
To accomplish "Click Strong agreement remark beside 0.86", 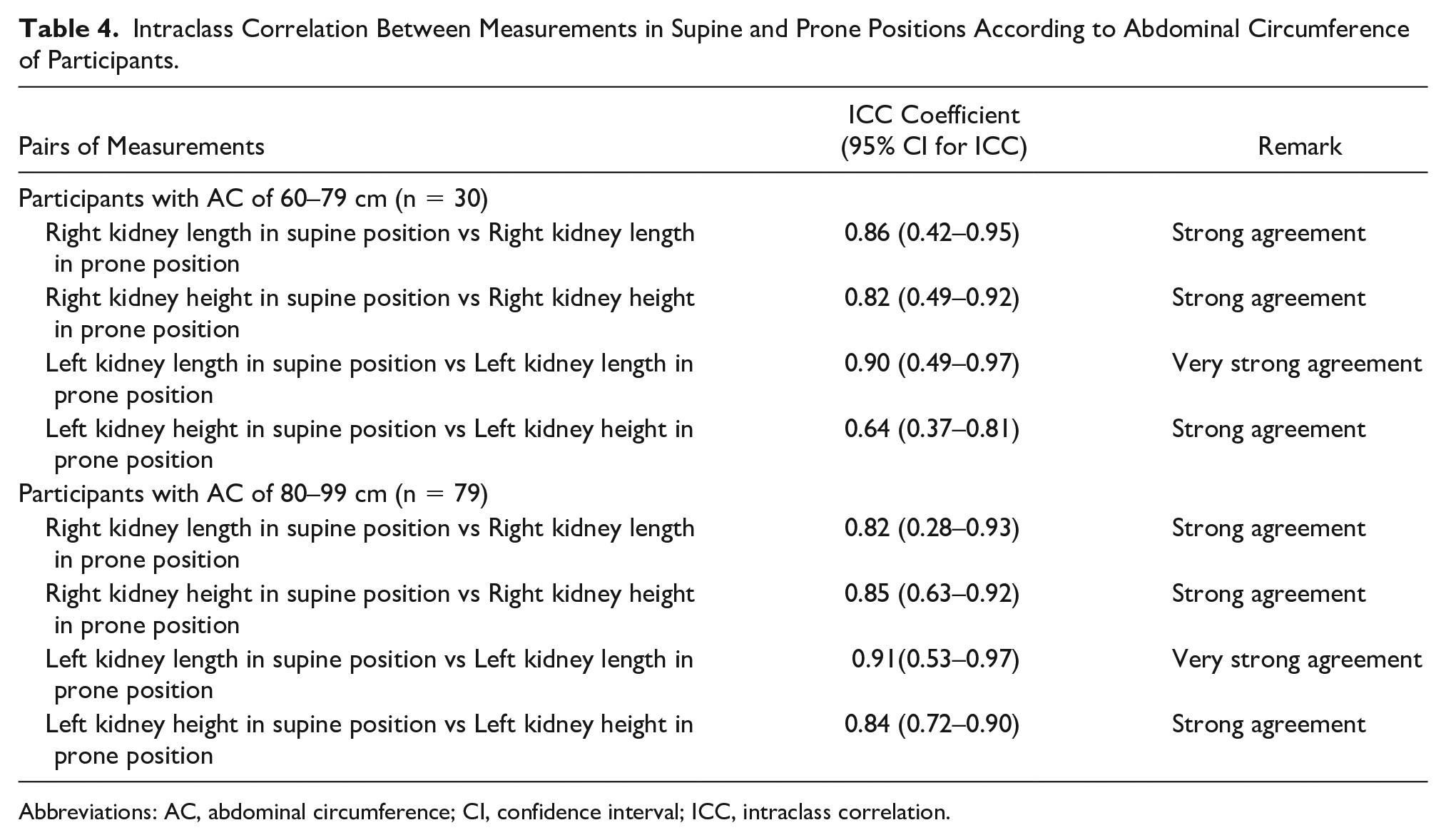I will point(1268,234).
